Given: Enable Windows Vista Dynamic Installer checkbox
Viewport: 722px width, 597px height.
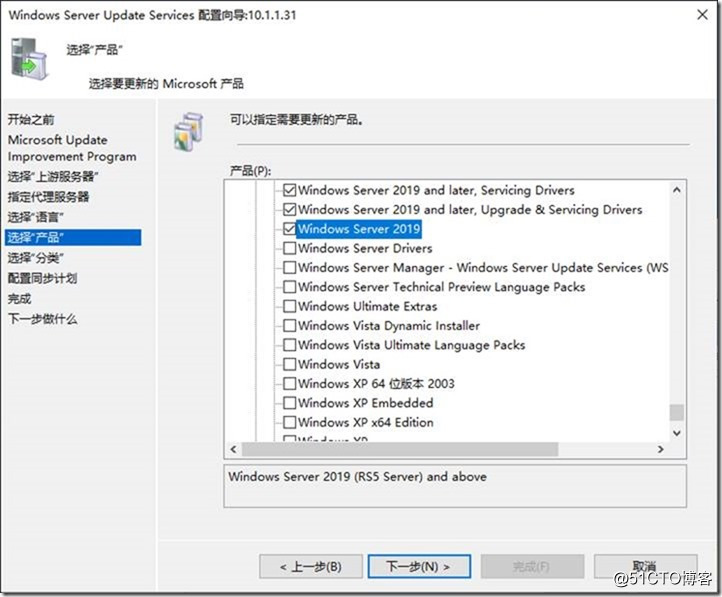Looking at the screenshot, I should click(x=289, y=325).
